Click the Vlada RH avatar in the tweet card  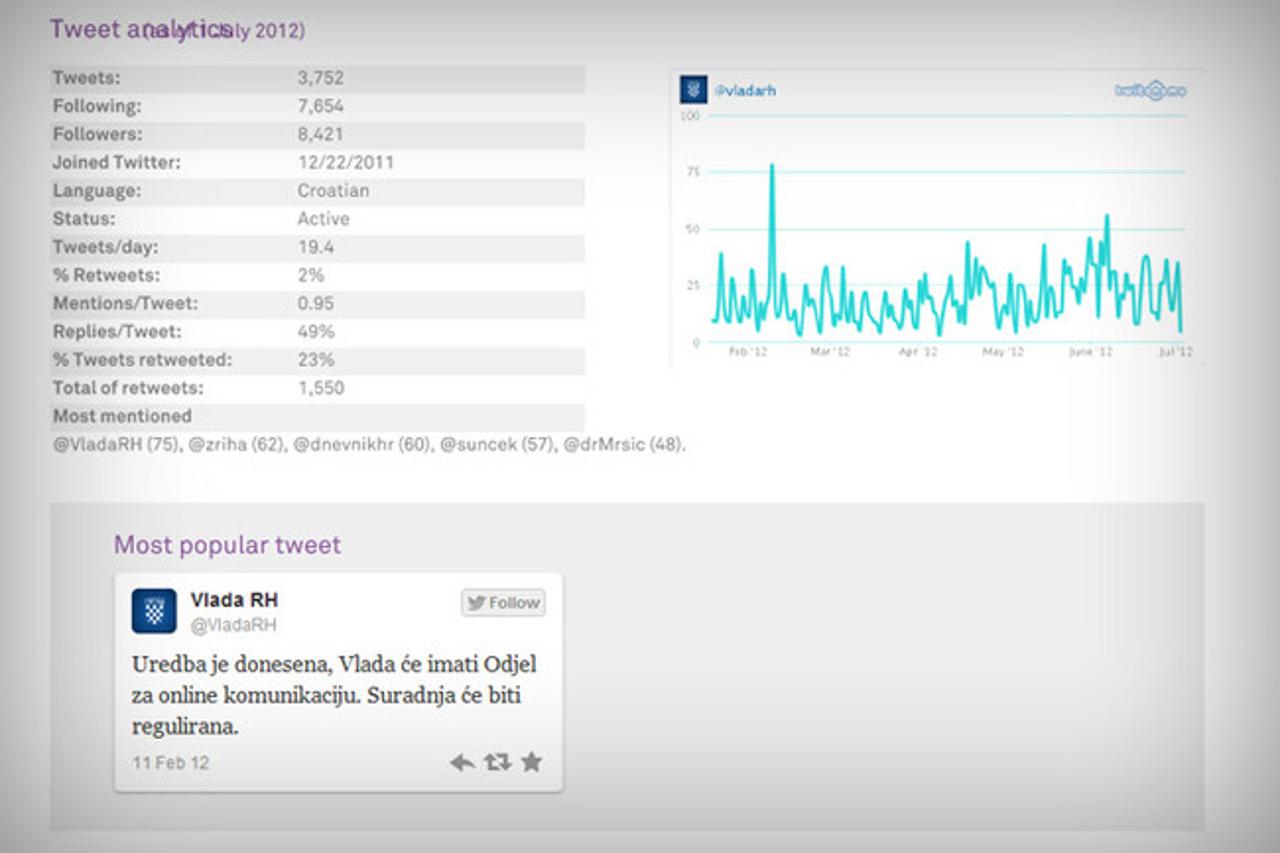click(x=154, y=611)
